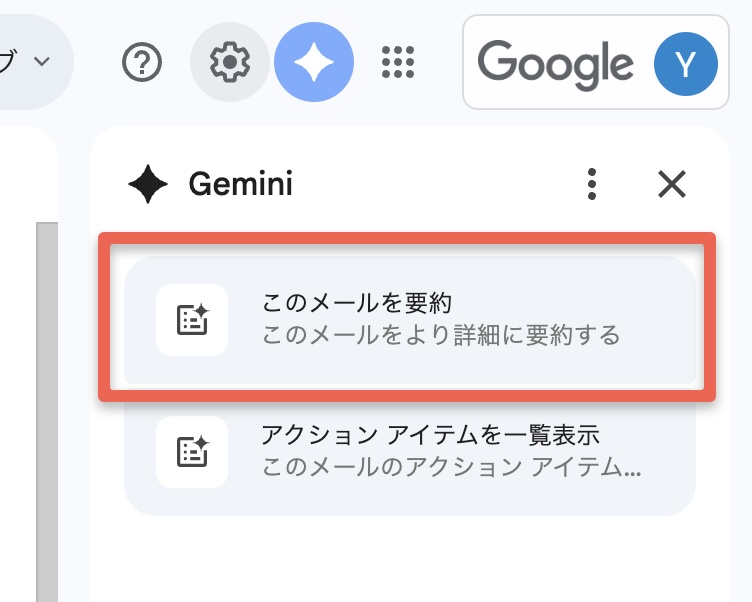Select the このメールを要約 suggestion
The height and width of the screenshot is (602, 752).
(x=410, y=320)
